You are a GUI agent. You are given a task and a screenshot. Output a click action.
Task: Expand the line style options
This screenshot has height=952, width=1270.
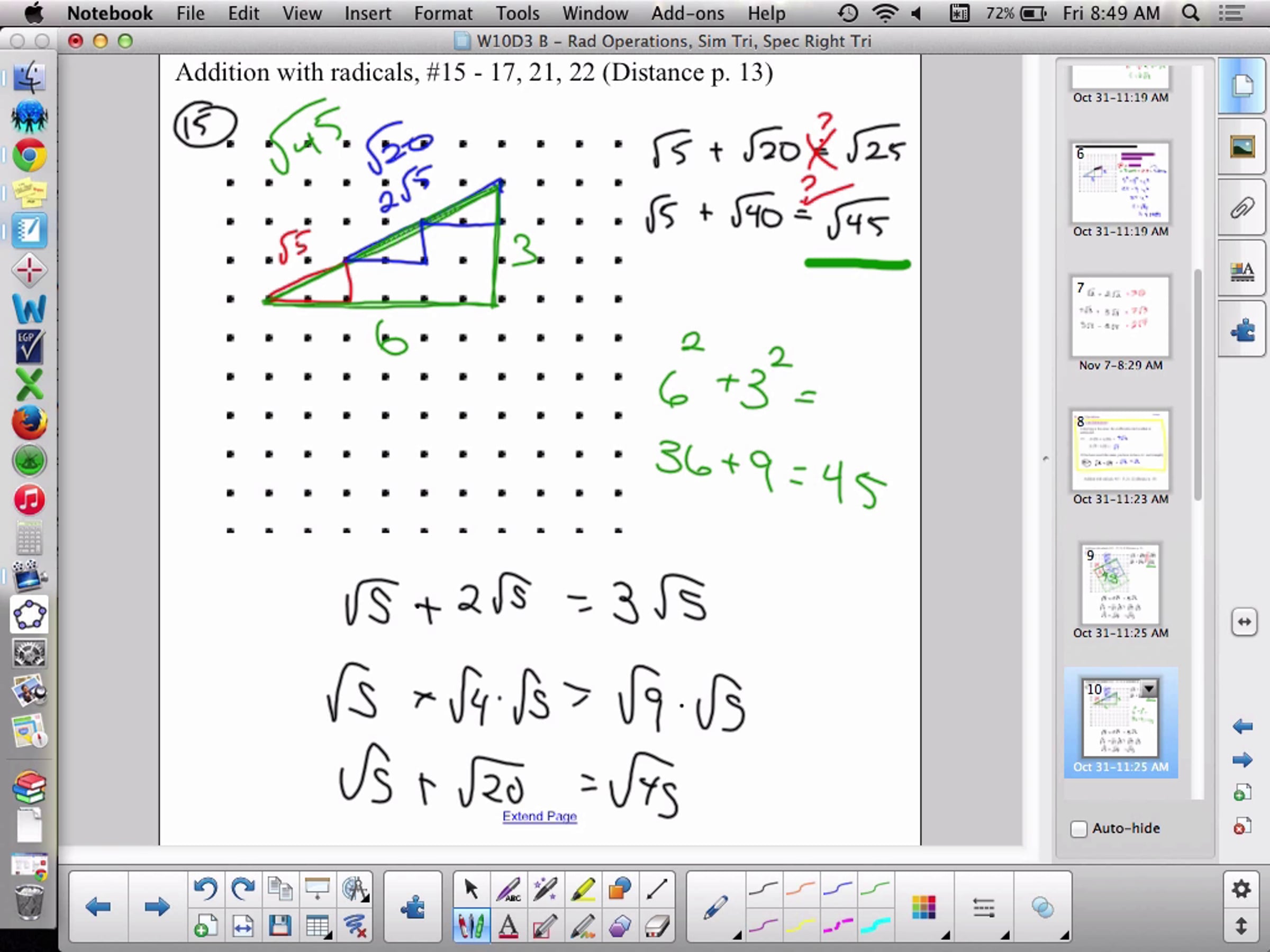click(984, 908)
